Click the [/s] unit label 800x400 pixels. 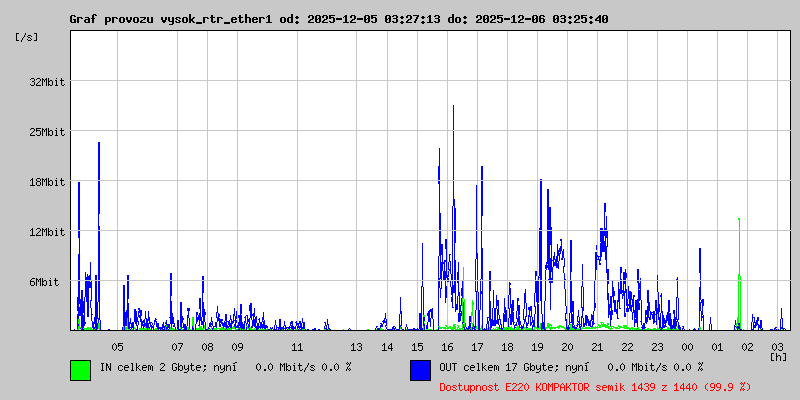(x=27, y=37)
